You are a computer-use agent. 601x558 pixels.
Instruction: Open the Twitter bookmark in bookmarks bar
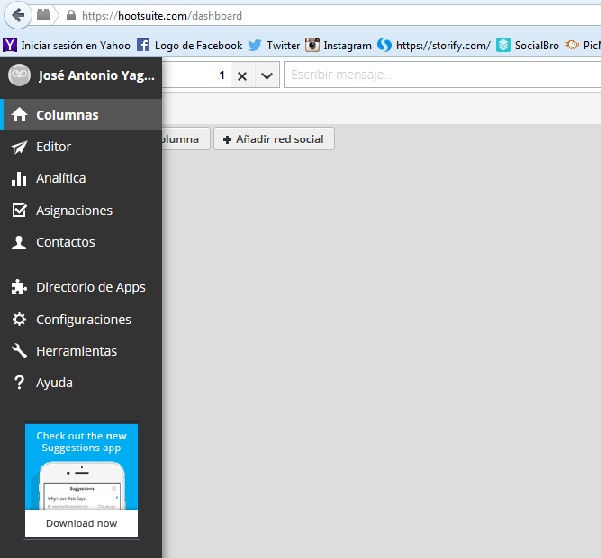coord(274,45)
